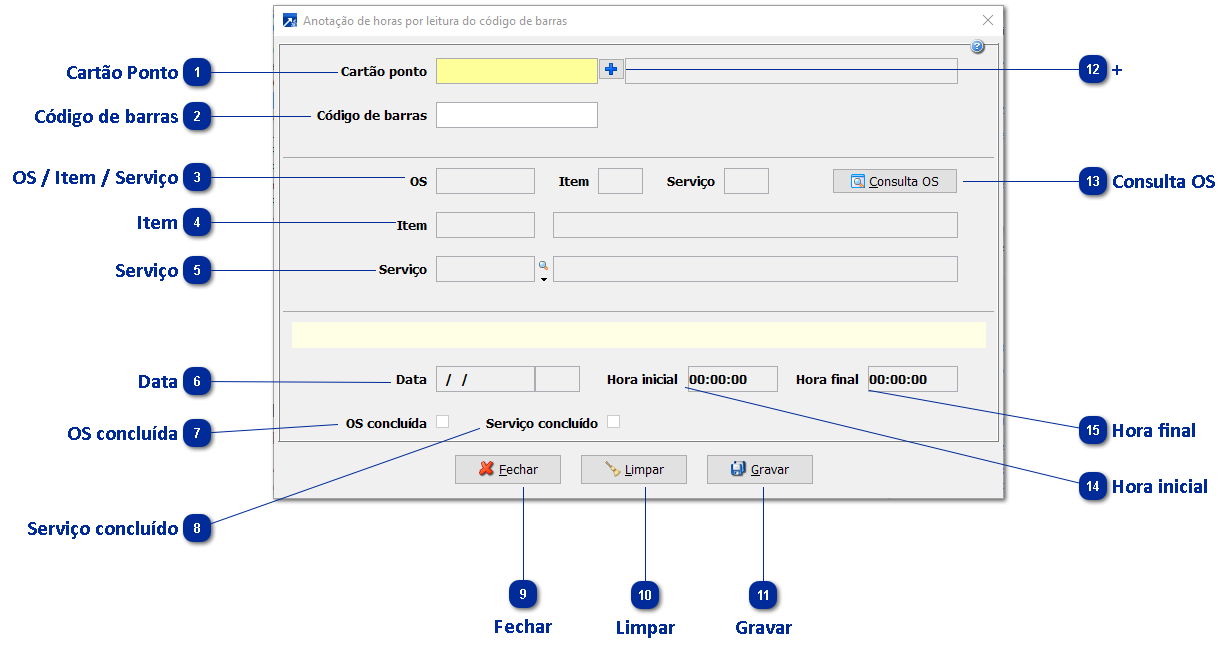Expand the small arrow under Serviço magnifier

coord(544,279)
